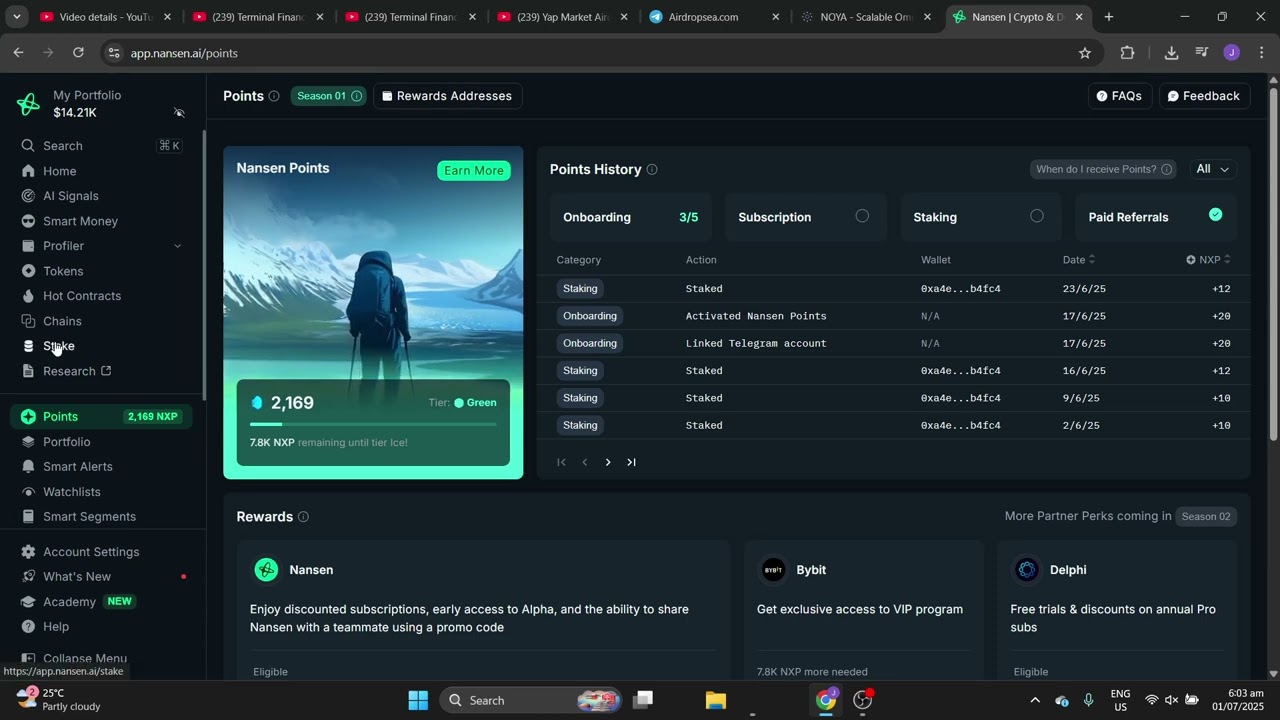Click the Nansen rewards logo
Image resolution: width=1280 pixels, height=720 pixels.
click(266, 570)
